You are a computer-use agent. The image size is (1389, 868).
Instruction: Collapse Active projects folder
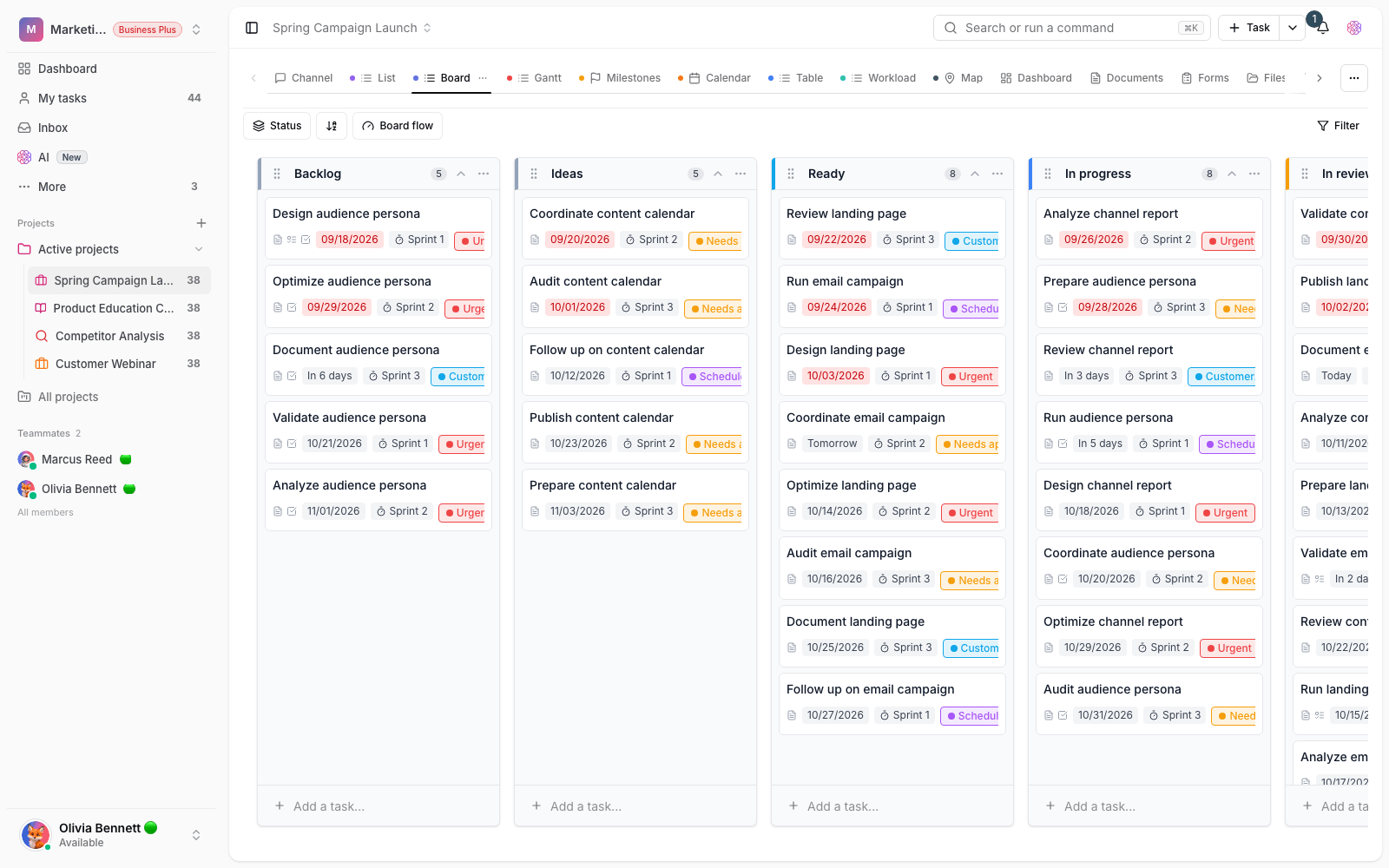click(x=199, y=249)
